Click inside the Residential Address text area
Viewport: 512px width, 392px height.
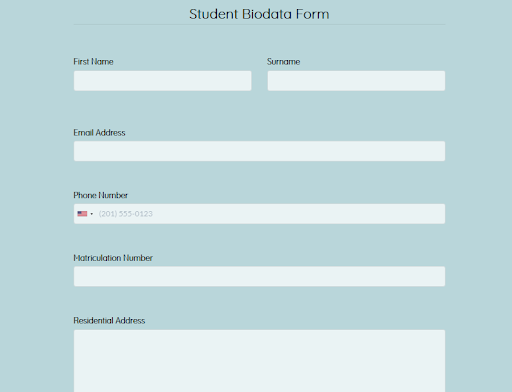pos(259,361)
